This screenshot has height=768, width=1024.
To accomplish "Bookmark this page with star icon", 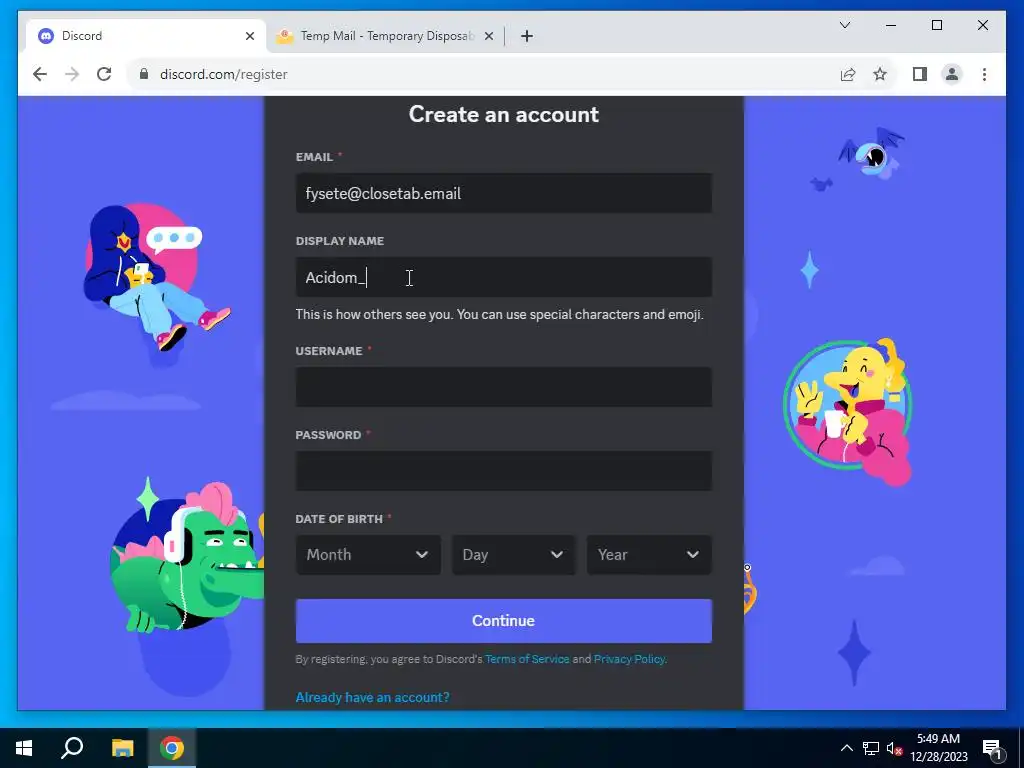I will (x=880, y=74).
